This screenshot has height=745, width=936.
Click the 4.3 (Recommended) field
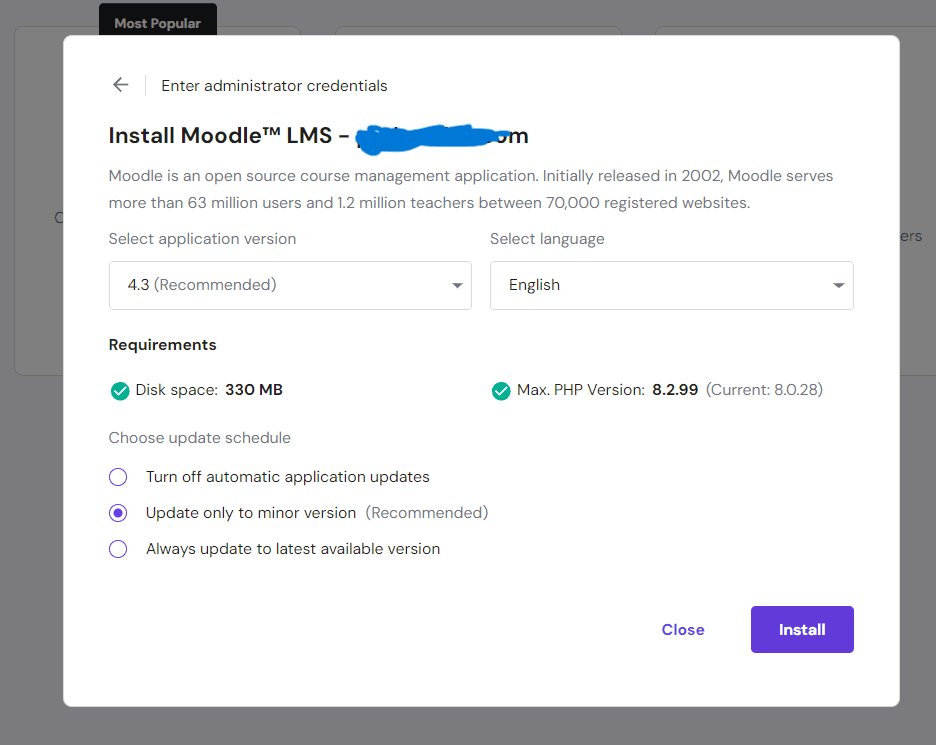250,285
